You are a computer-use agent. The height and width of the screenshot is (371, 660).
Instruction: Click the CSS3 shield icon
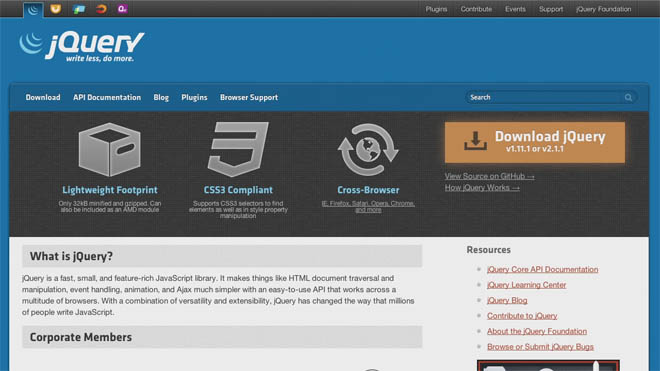click(238, 149)
